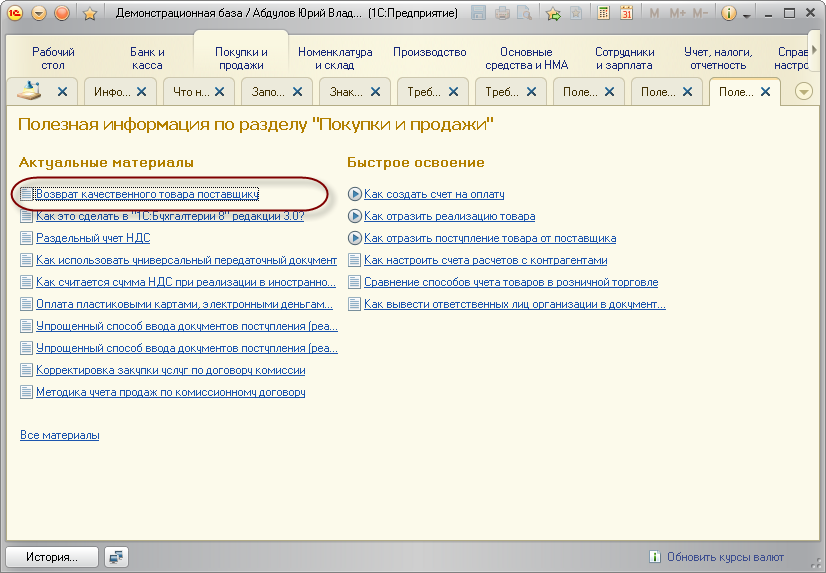Switch to Производство section
Screen dimensions: 826x573
click(429, 52)
